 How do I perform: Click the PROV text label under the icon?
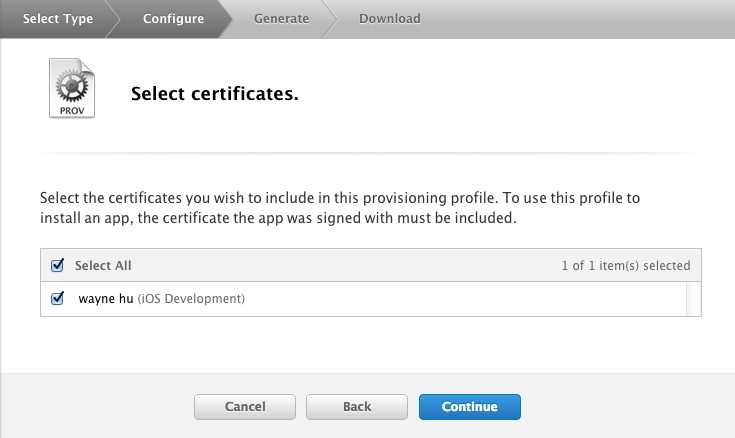[x=72, y=109]
